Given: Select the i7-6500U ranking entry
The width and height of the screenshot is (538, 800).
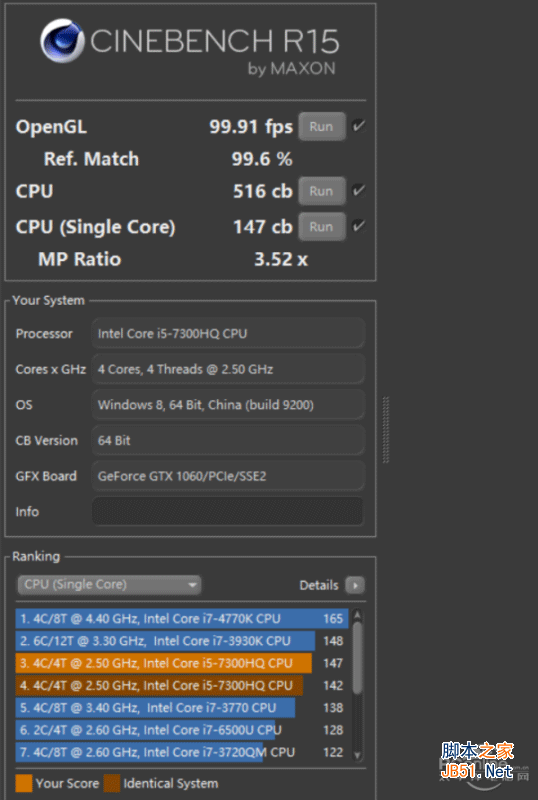Looking at the screenshot, I should (182, 730).
